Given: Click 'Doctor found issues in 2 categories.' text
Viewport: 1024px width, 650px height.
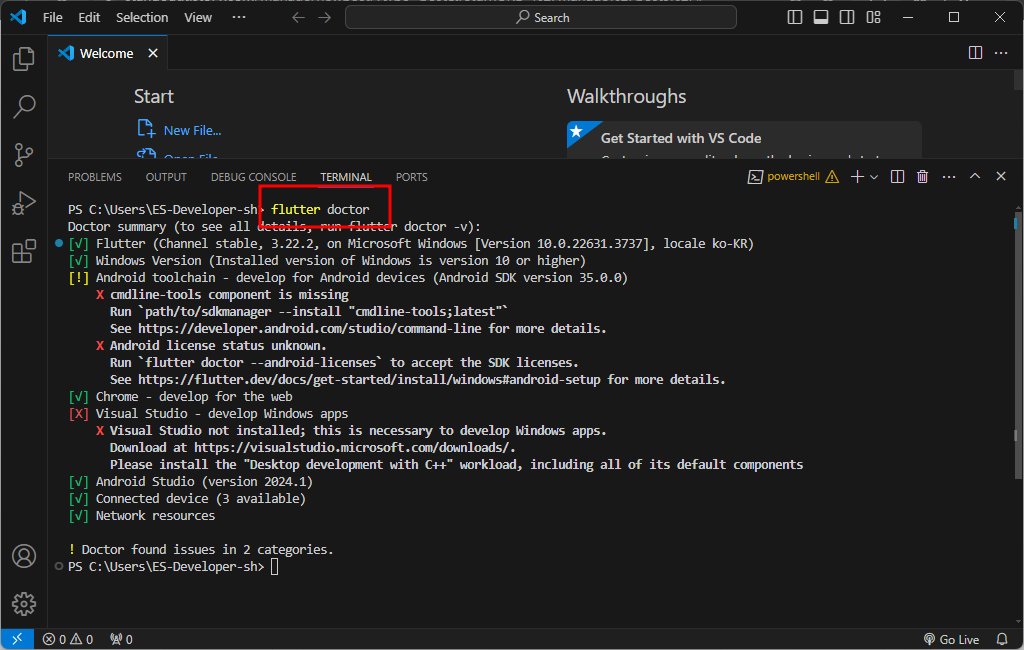Looking at the screenshot, I should [207, 549].
